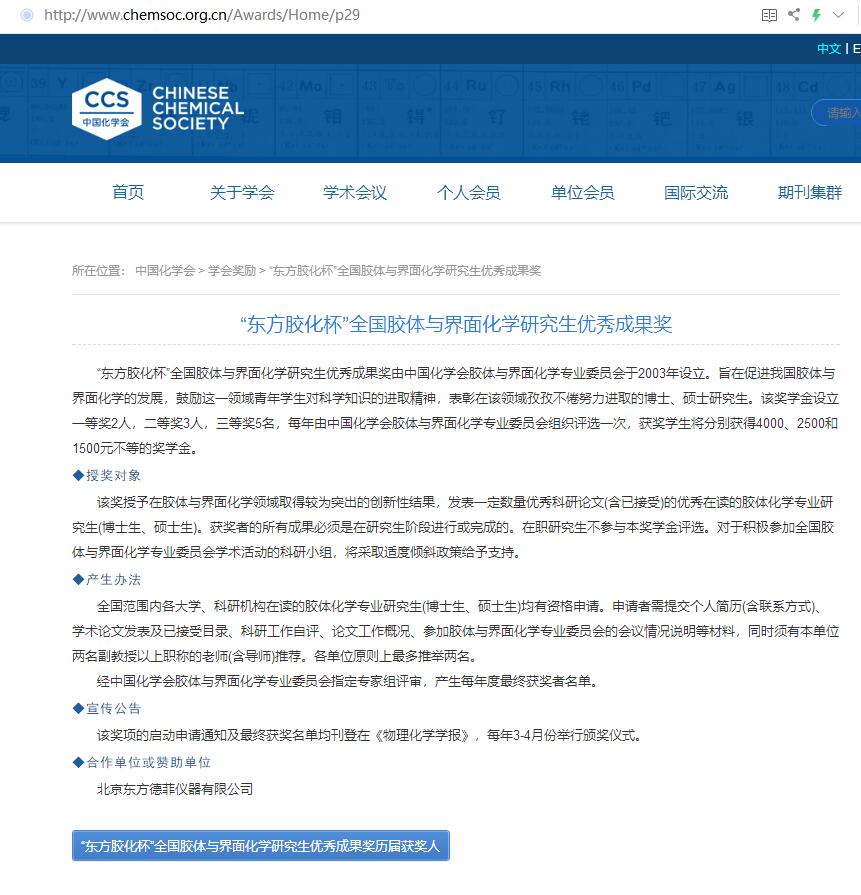Viewport: 861px width, 895px height.
Task: Click the line mentioning 《物理化学学报》
Action: click(369, 735)
